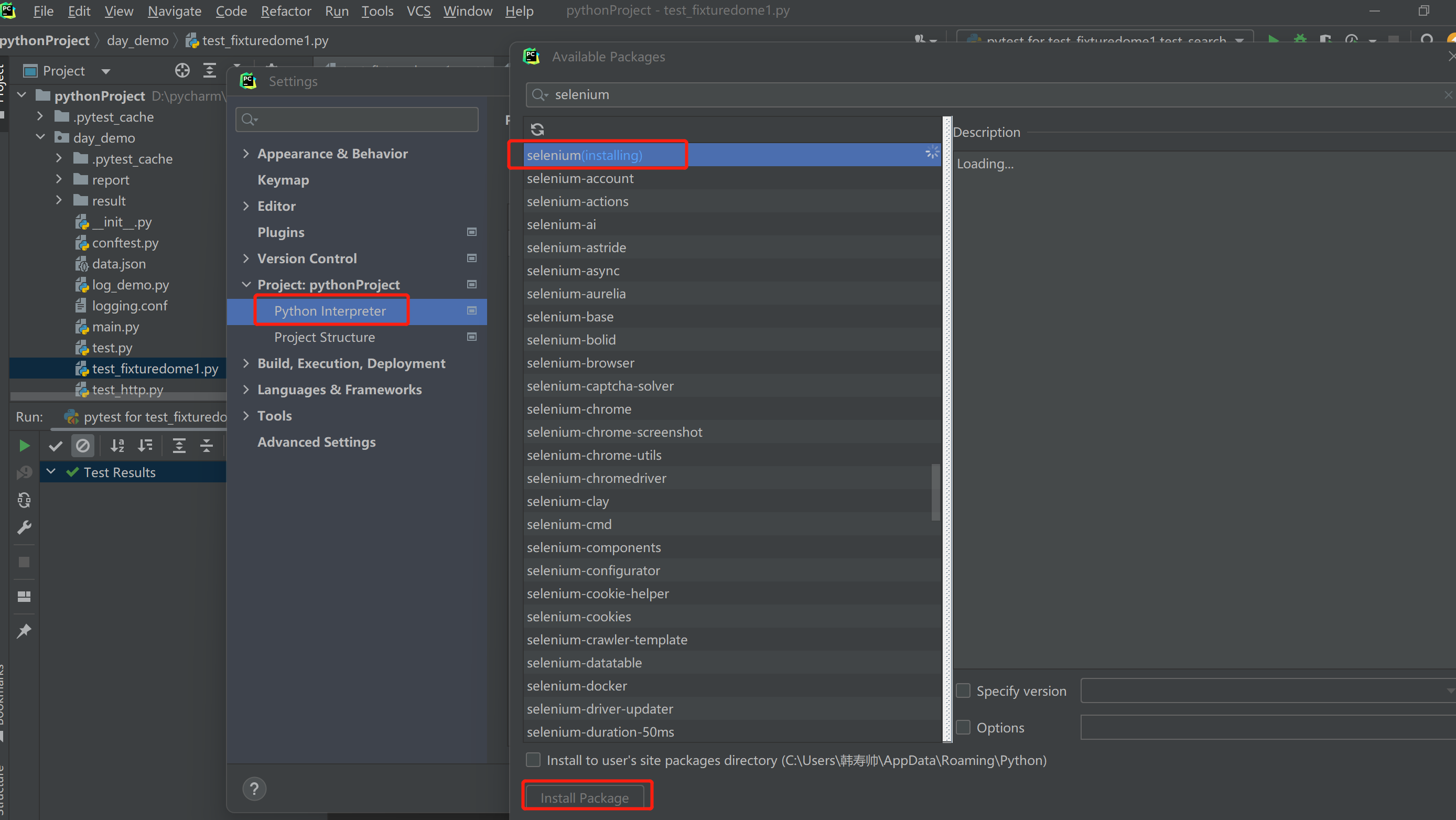Image resolution: width=1456 pixels, height=820 pixels.
Task: Click the search magnifier in packages field
Action: tap(540, 95)
